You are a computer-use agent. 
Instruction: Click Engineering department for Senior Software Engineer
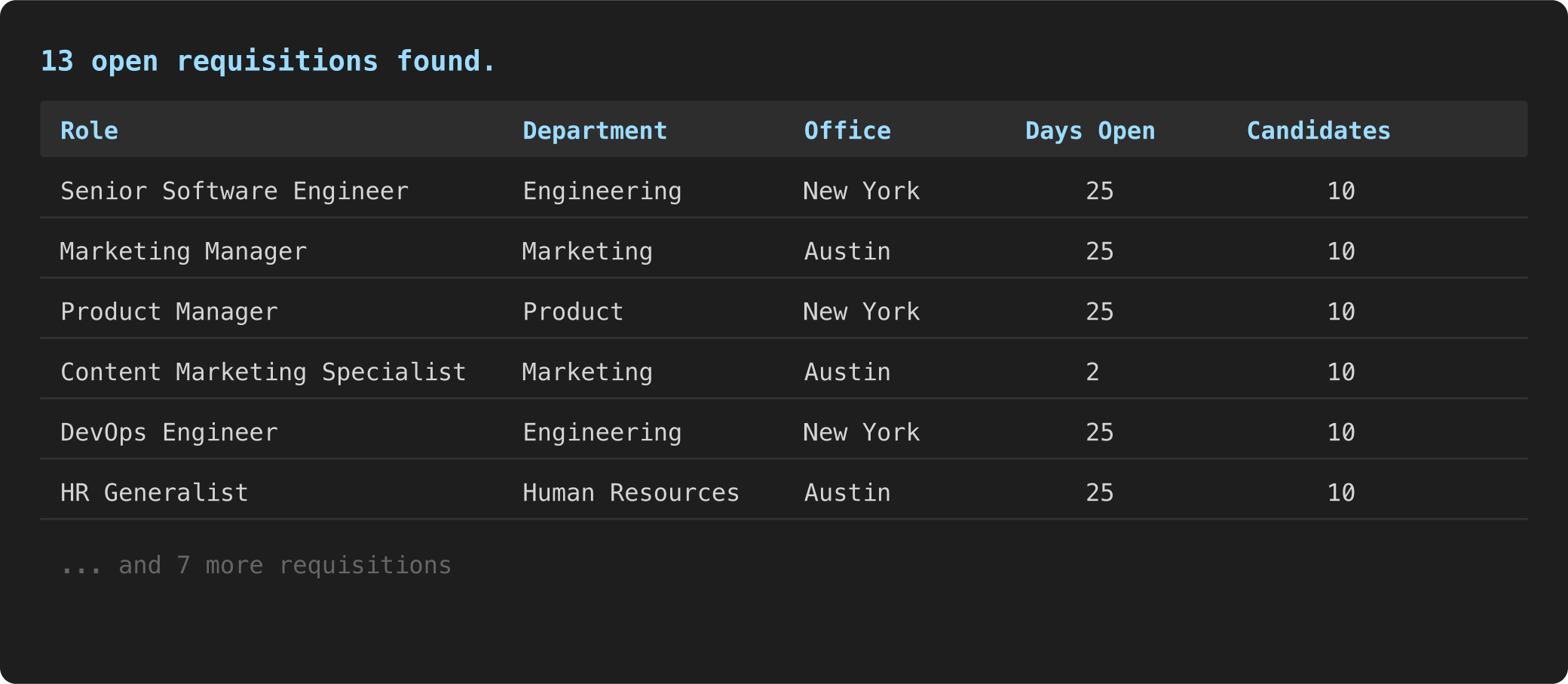[x=602, y=191]
